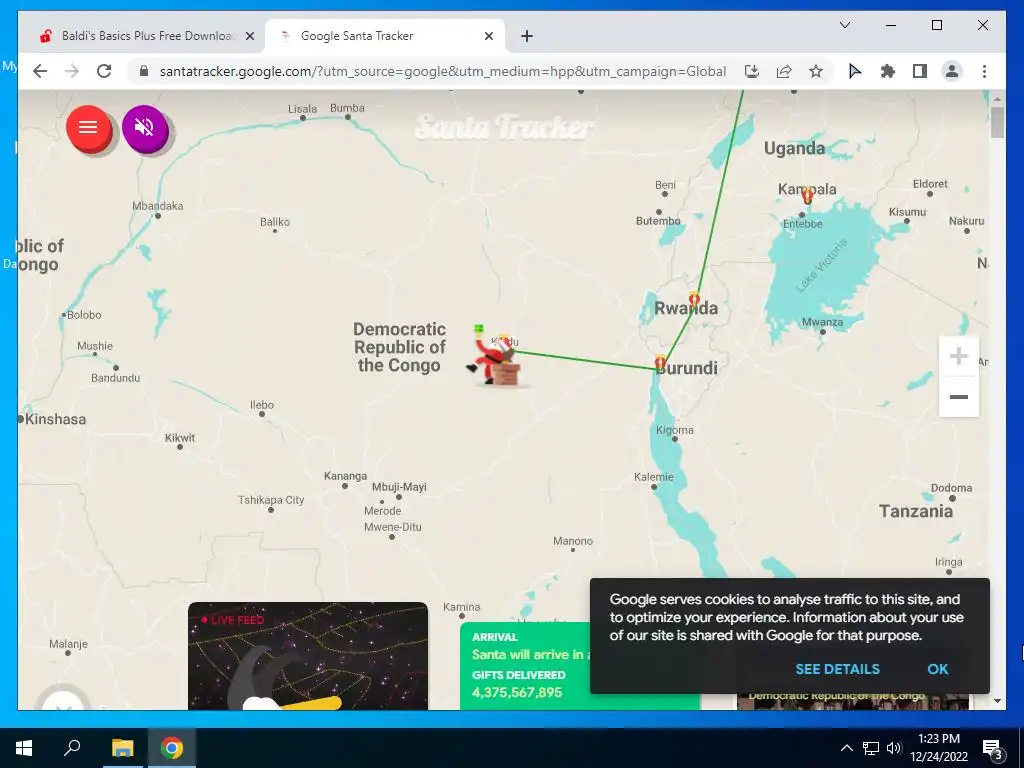This screenshot has width=1024, height=768.
Task: Click the Rwanda gift pin marker
Action: pyautogui.click(x=694, y=300)
